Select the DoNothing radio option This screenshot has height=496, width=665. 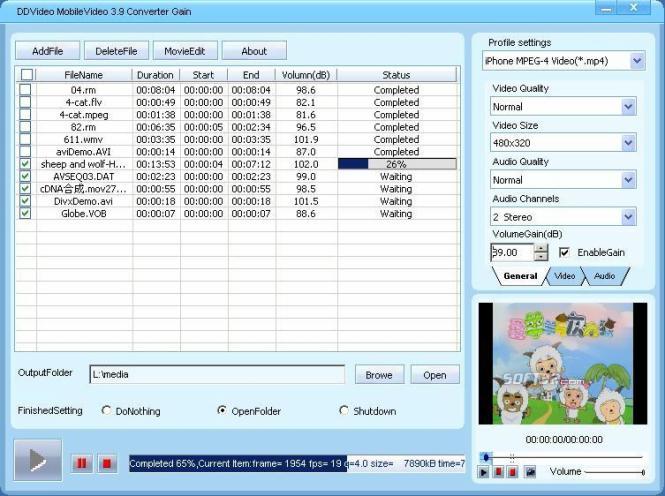(x=106, y=410)
